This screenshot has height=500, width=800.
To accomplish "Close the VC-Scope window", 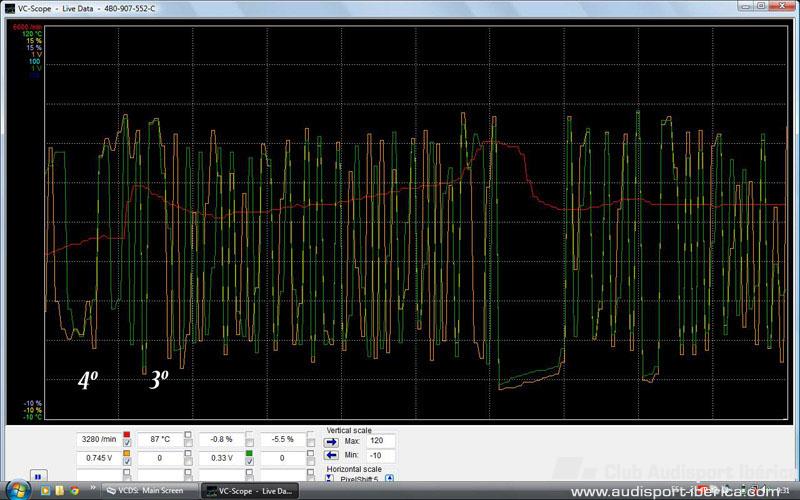I will coord(782,6).
